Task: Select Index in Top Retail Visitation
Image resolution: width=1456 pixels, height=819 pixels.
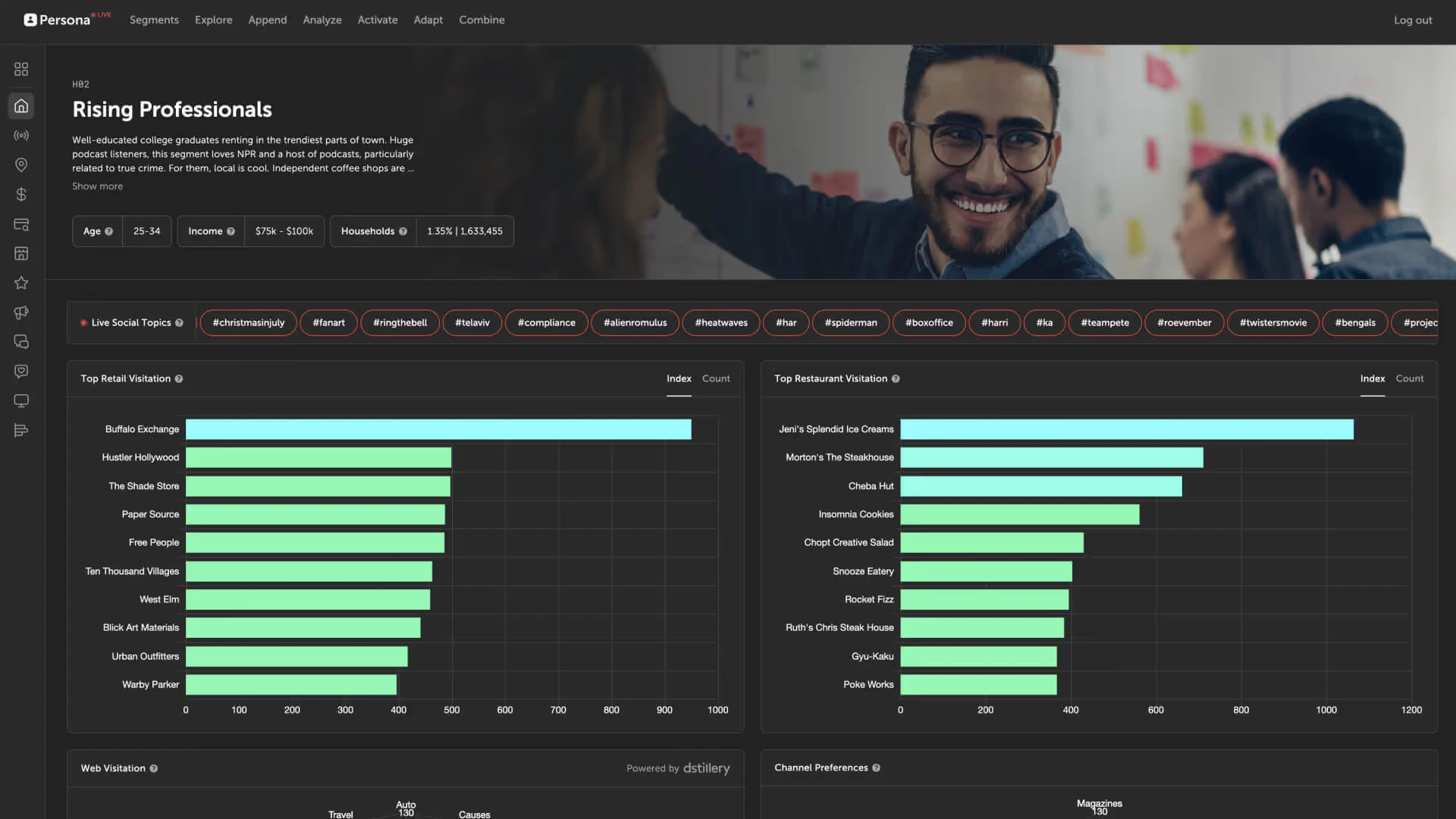Action: click(x=679, y=378)
